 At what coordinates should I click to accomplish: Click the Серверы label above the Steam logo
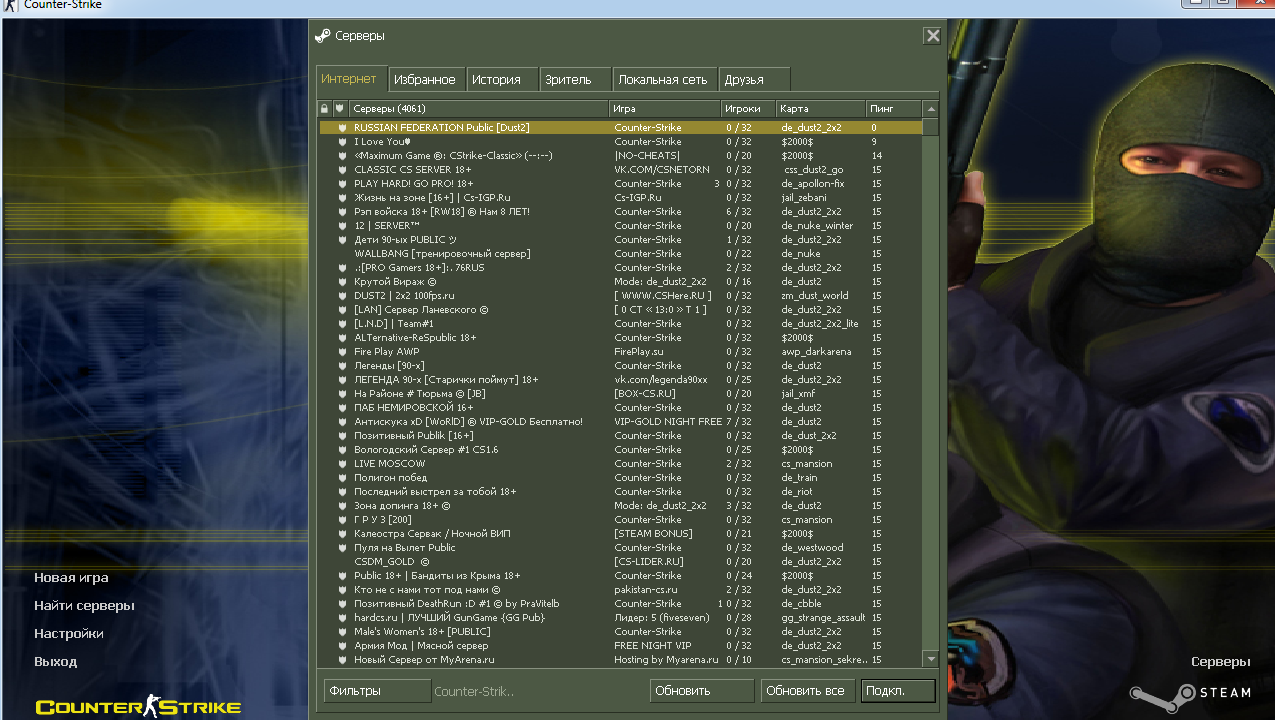click(x=1220, y=662)
